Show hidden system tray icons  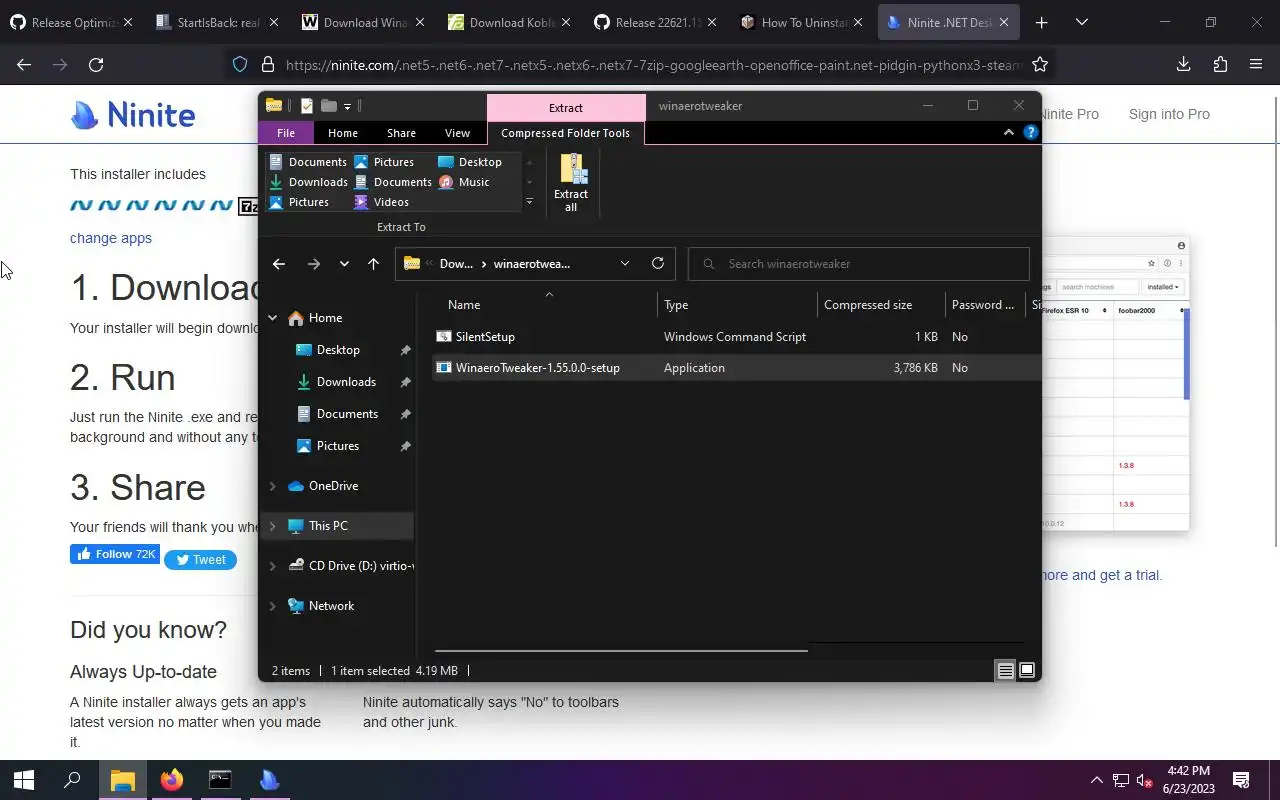1097,781
